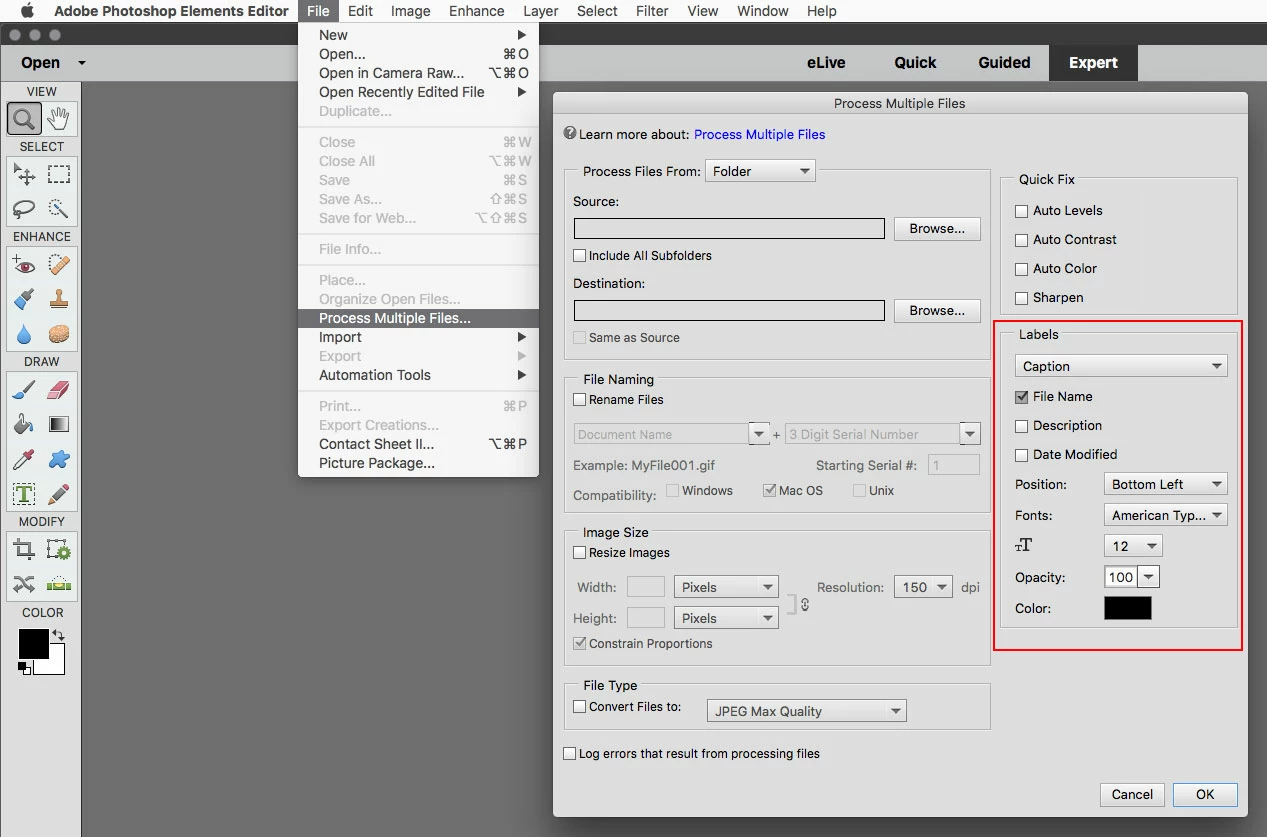
Task: Select the Recompose tool
Action: (59, 550)
